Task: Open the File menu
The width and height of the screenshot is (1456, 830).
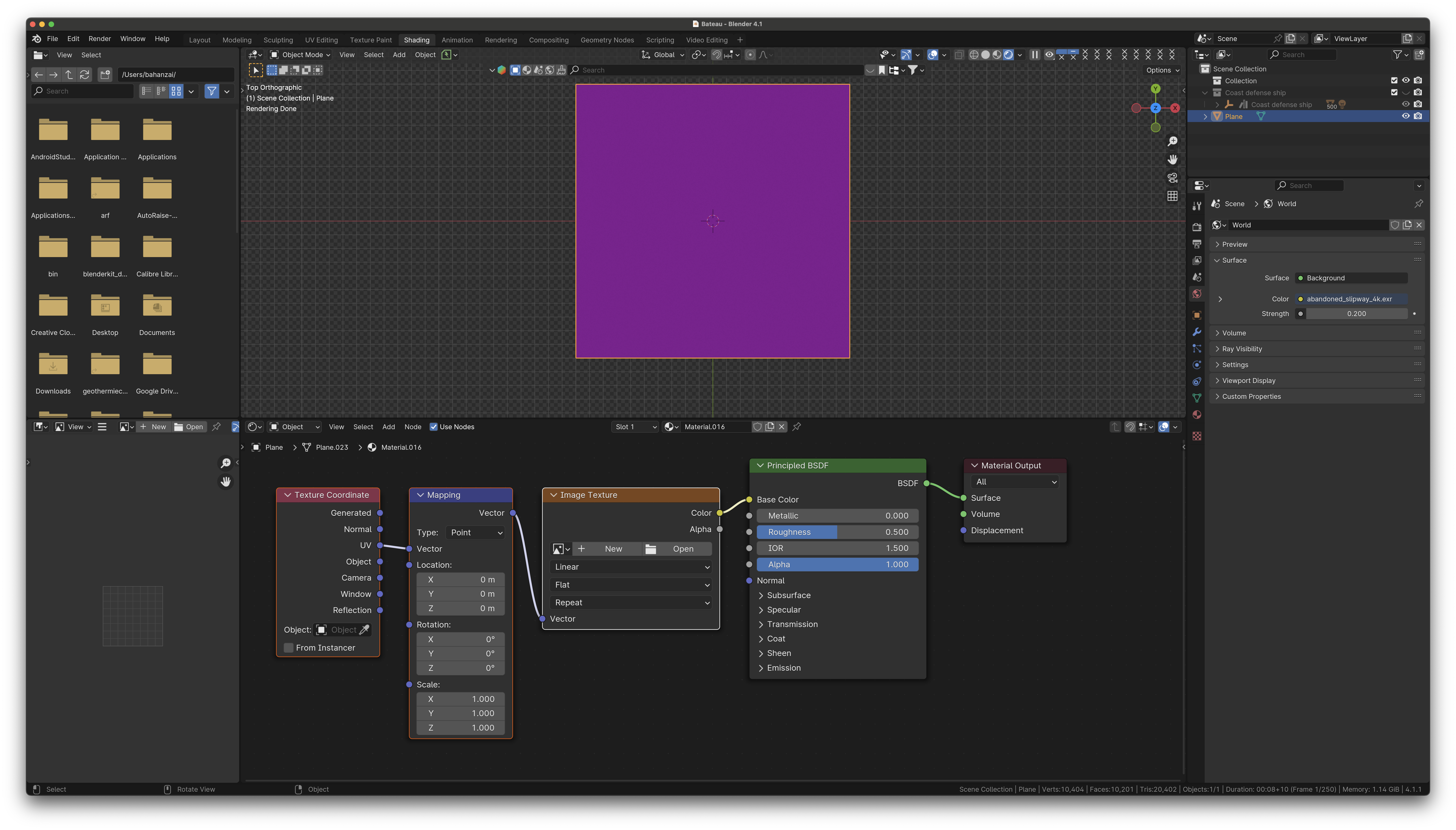Action: point(52,39)
